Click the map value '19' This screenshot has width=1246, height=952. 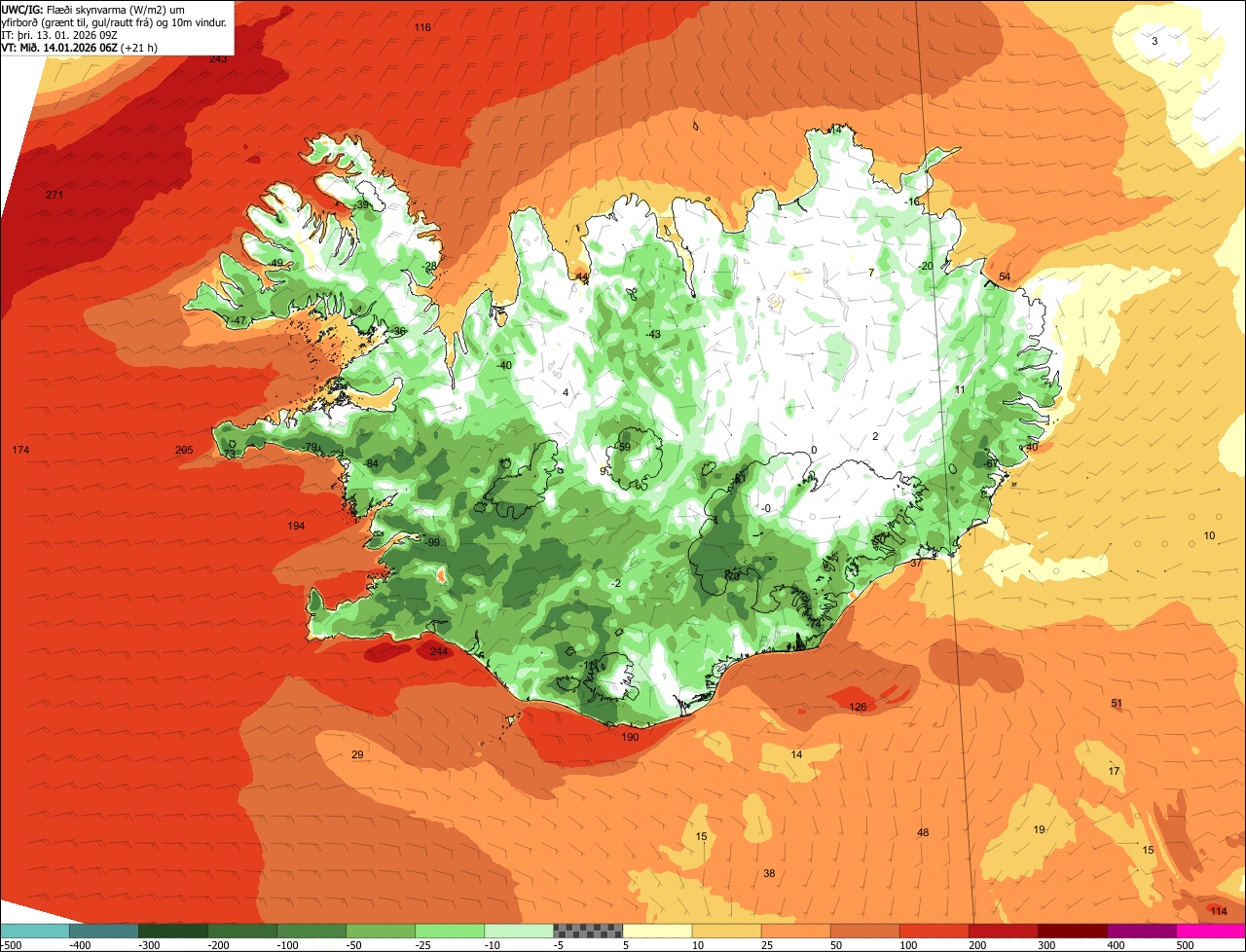tap(1039, 829)
